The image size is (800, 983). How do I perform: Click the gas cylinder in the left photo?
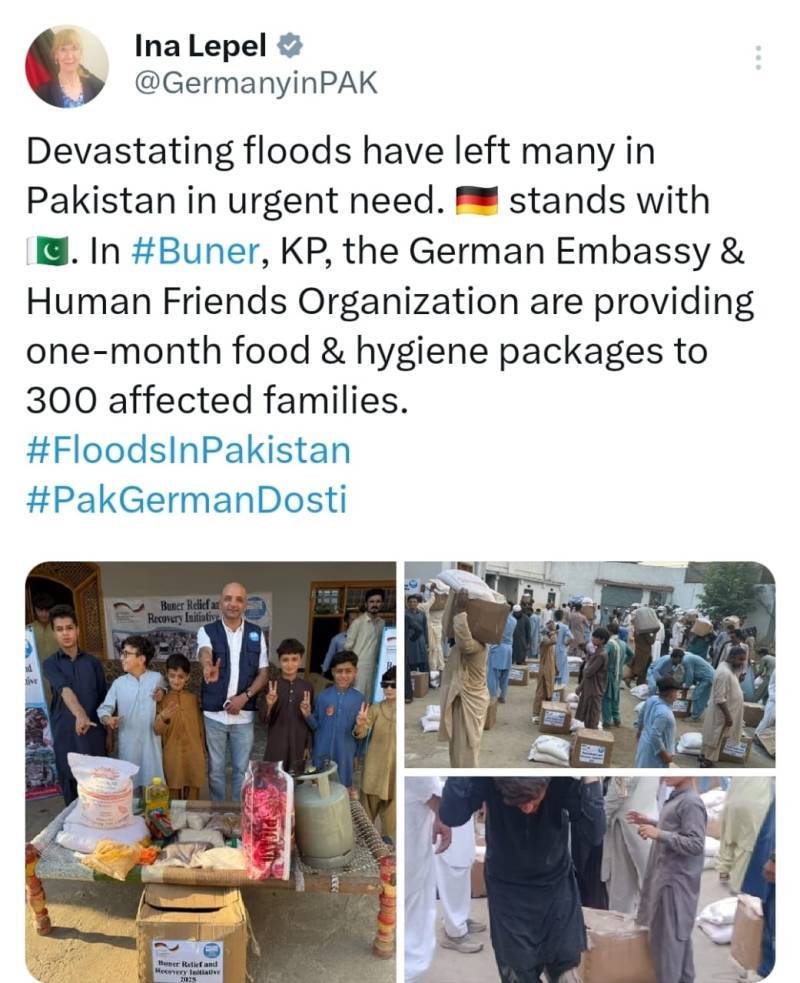point(324,817)
